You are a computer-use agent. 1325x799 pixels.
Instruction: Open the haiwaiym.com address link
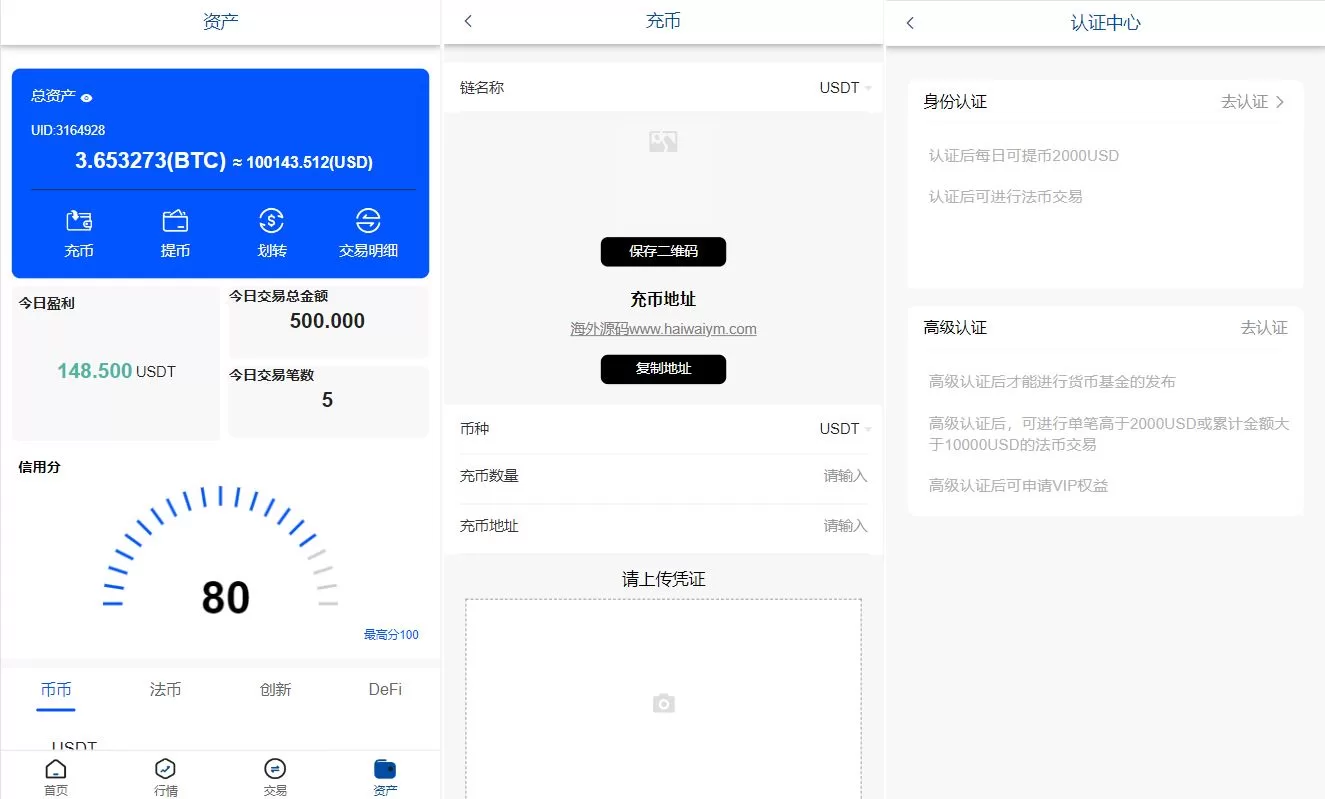(663, 329)
